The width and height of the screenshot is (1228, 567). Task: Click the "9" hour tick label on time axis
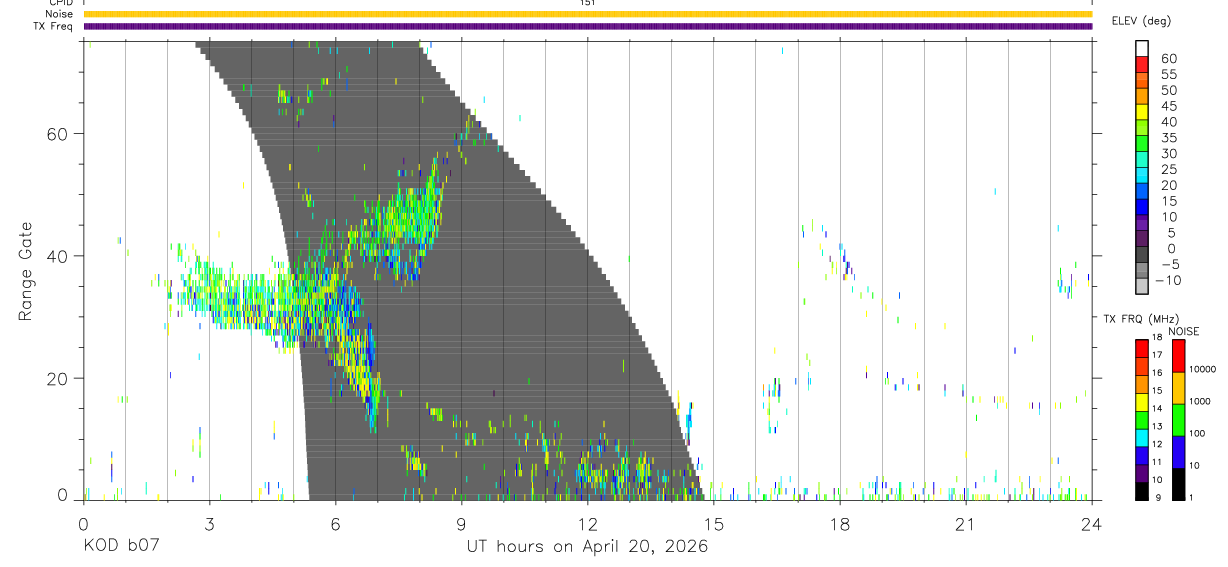(461, 523)
